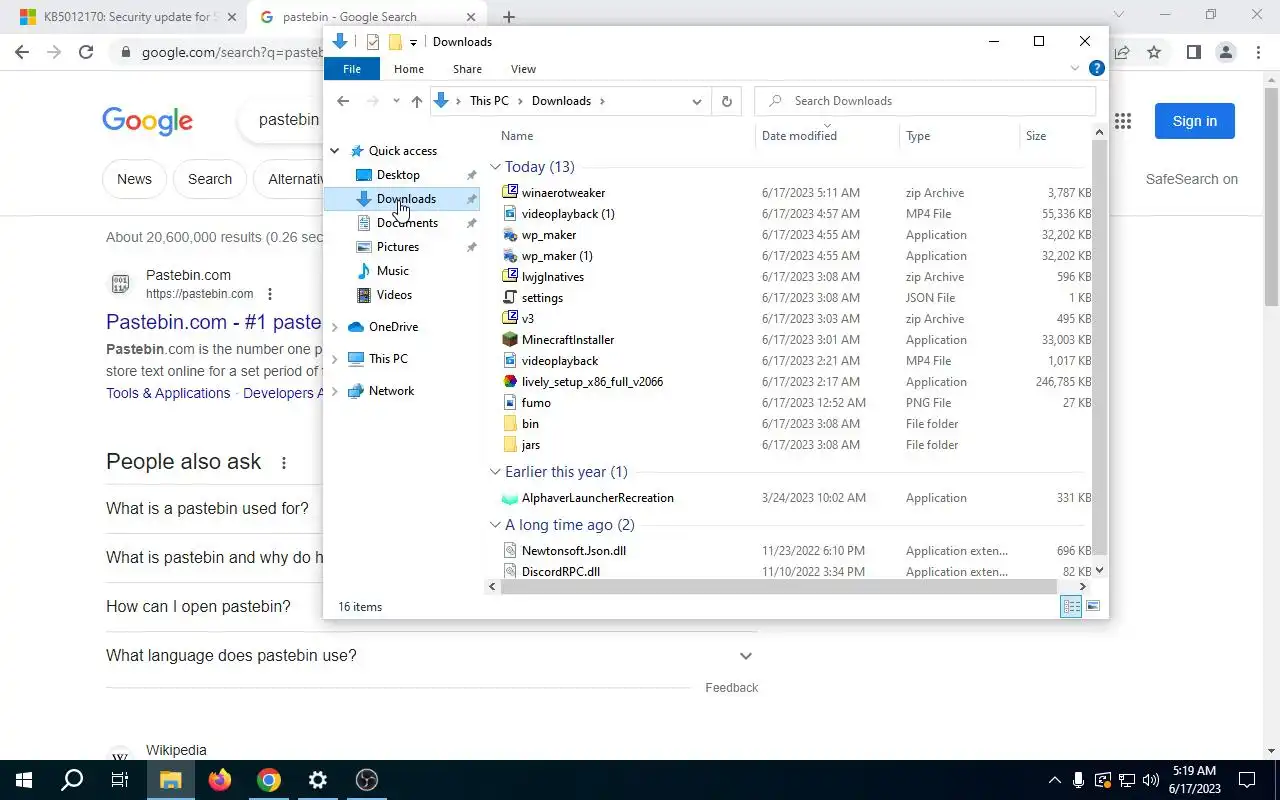Show hidden system tray icons
The height and width of the screenshot is (800, 1280).
(1054, 780)
